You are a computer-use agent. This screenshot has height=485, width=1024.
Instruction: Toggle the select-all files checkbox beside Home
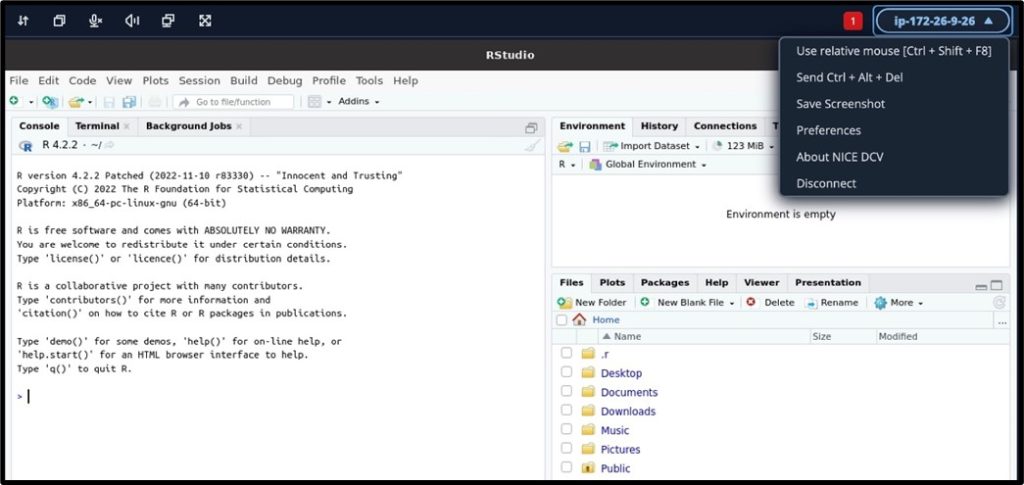562,320
